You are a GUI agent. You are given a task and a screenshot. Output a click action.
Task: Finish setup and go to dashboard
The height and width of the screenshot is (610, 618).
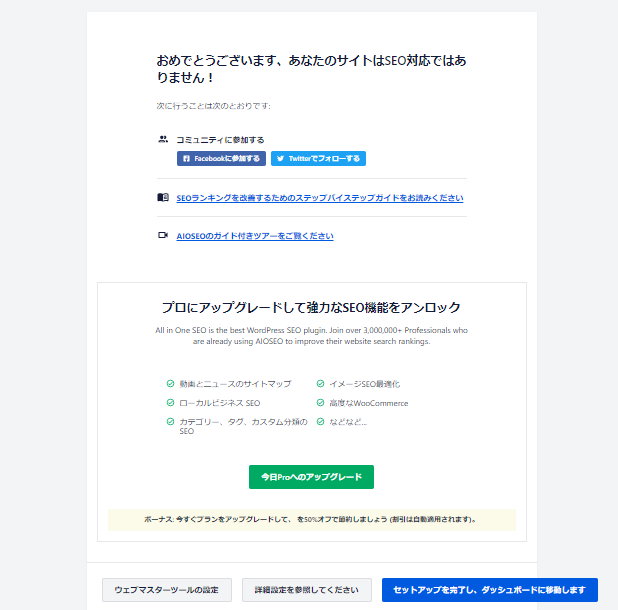(x=489, y=590)
